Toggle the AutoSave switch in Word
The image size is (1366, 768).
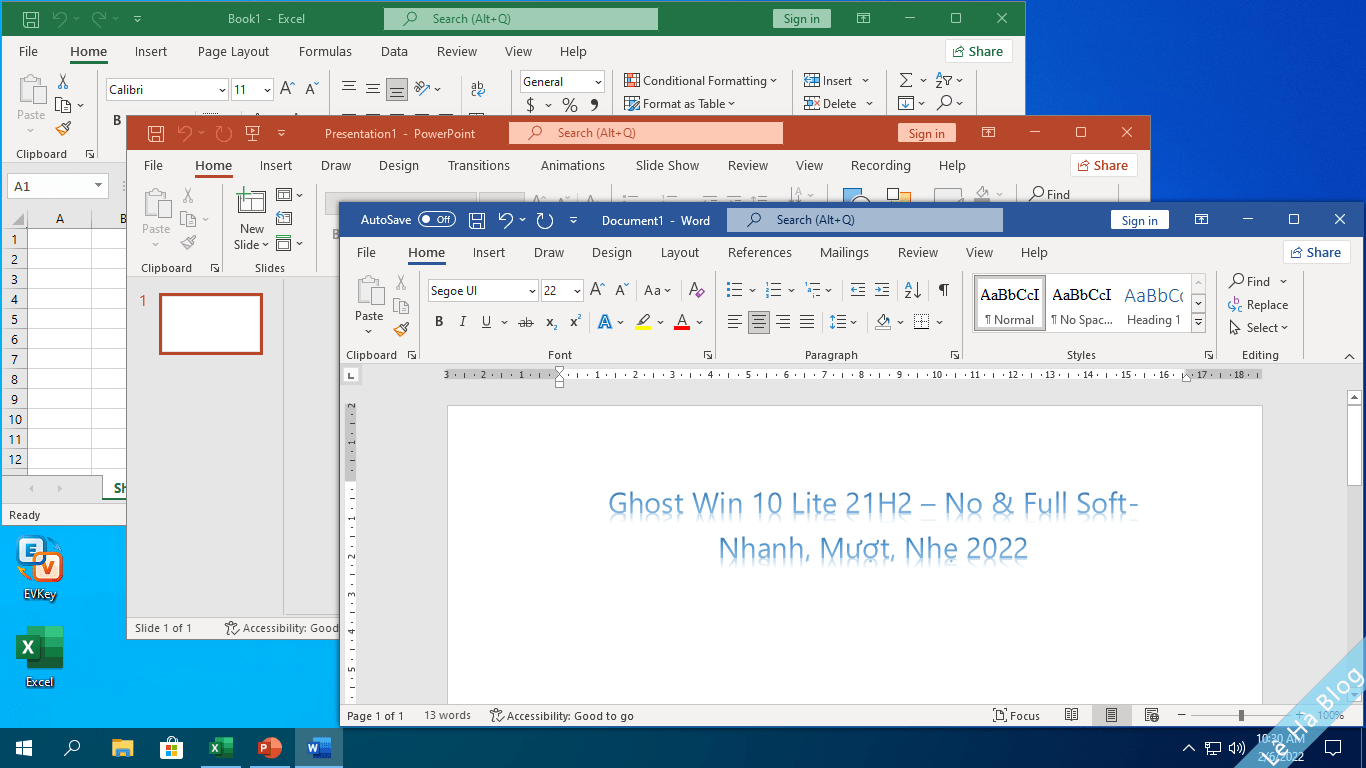[436, 220]
